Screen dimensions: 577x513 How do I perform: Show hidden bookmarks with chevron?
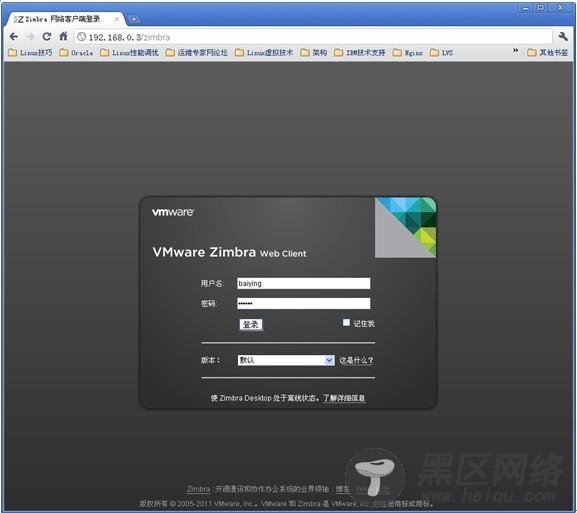[x=516, y=50]
